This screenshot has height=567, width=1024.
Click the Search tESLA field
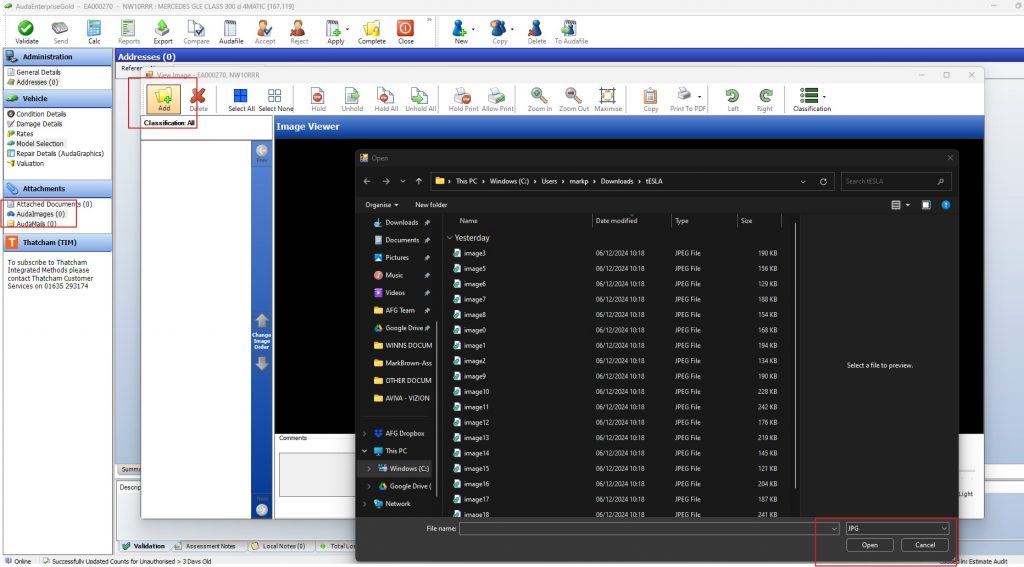[895, 182]
